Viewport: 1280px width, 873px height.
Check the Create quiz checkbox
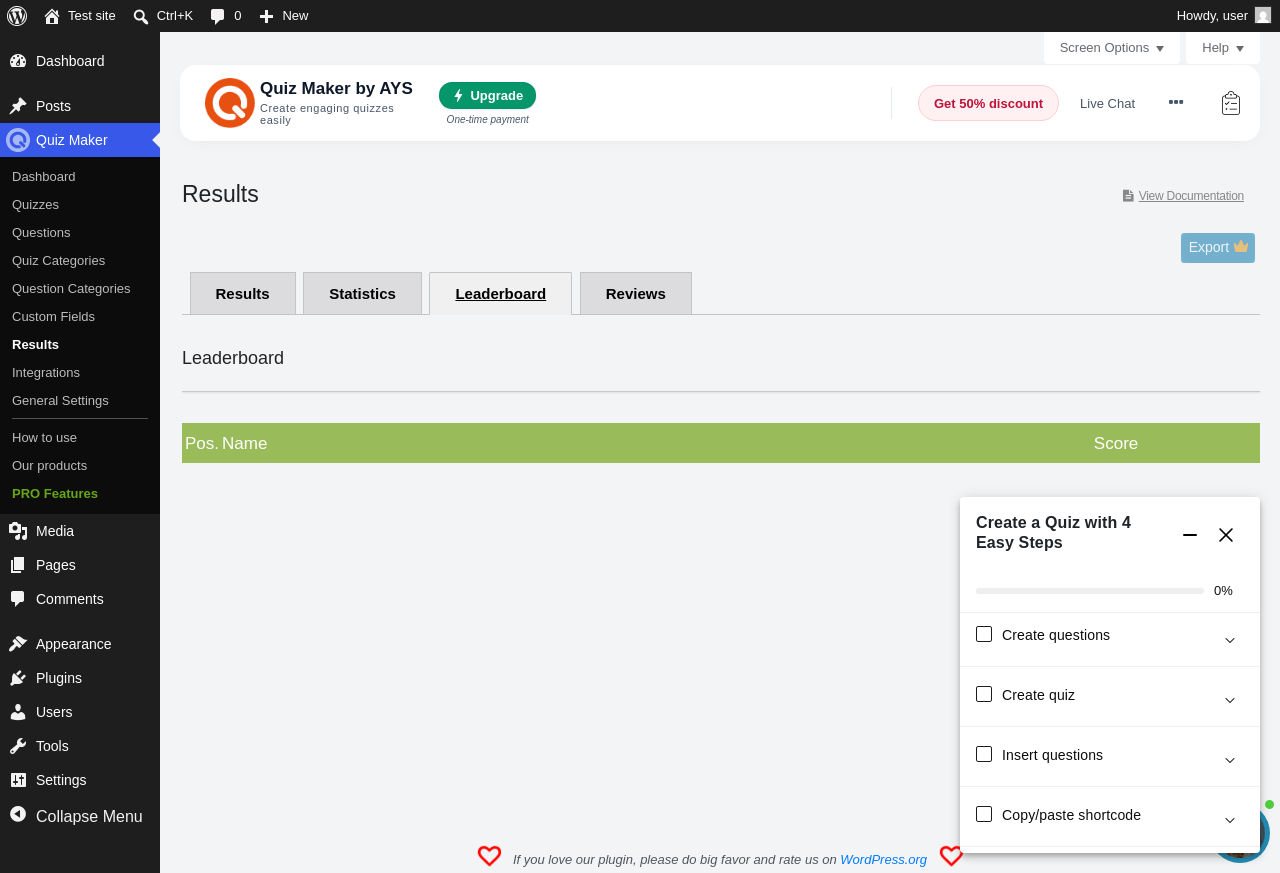pos(984,694)
